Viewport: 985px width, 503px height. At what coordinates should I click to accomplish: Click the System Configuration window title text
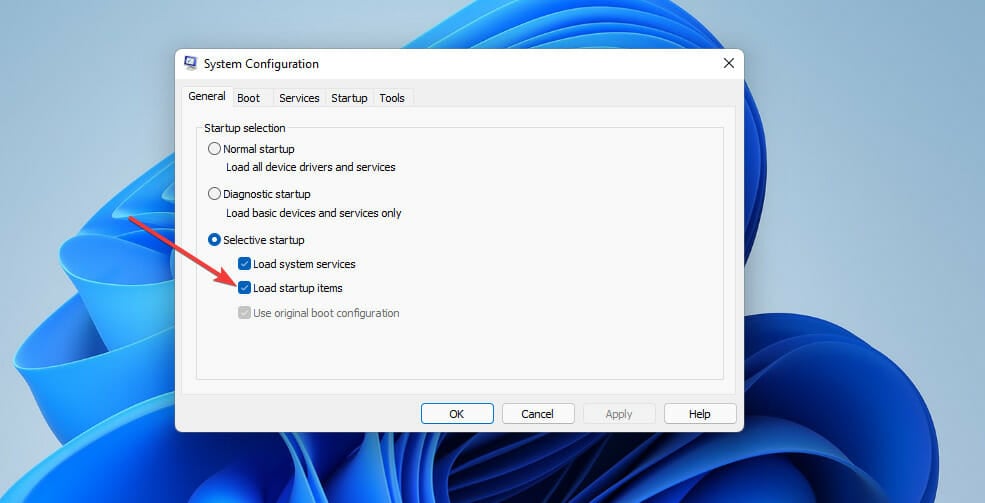point(261,64)
